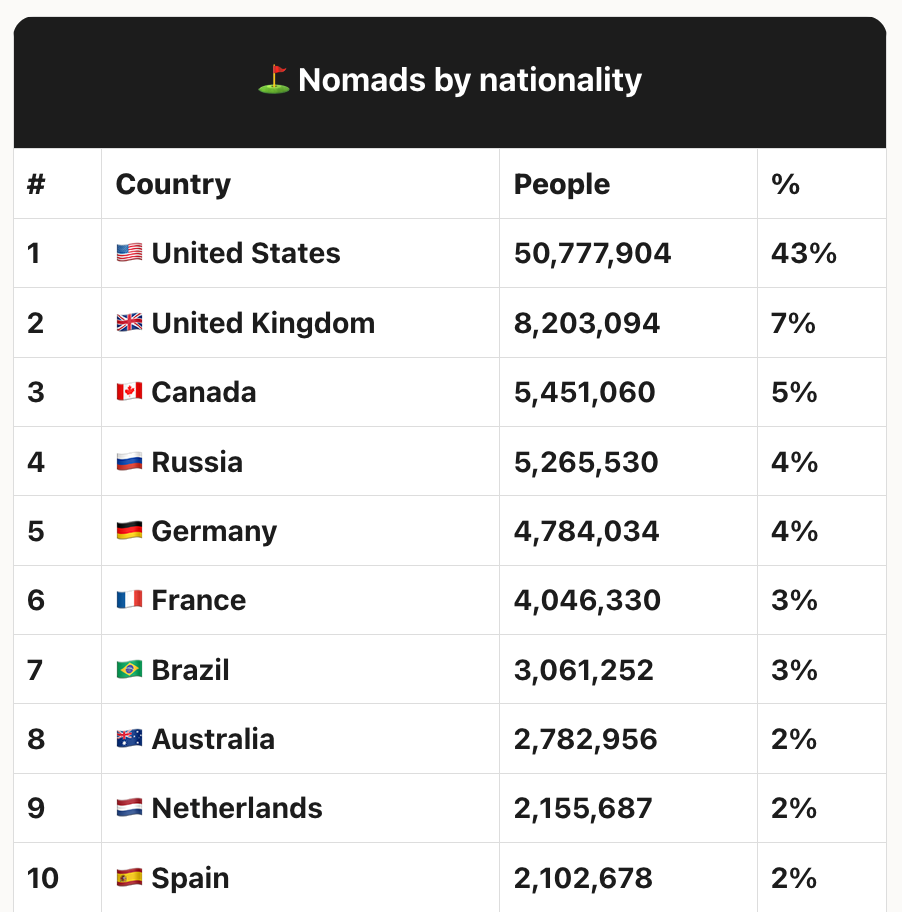Click the Brazil flag icon
This screenshot has height=912, width=902.
click(129, 670)
